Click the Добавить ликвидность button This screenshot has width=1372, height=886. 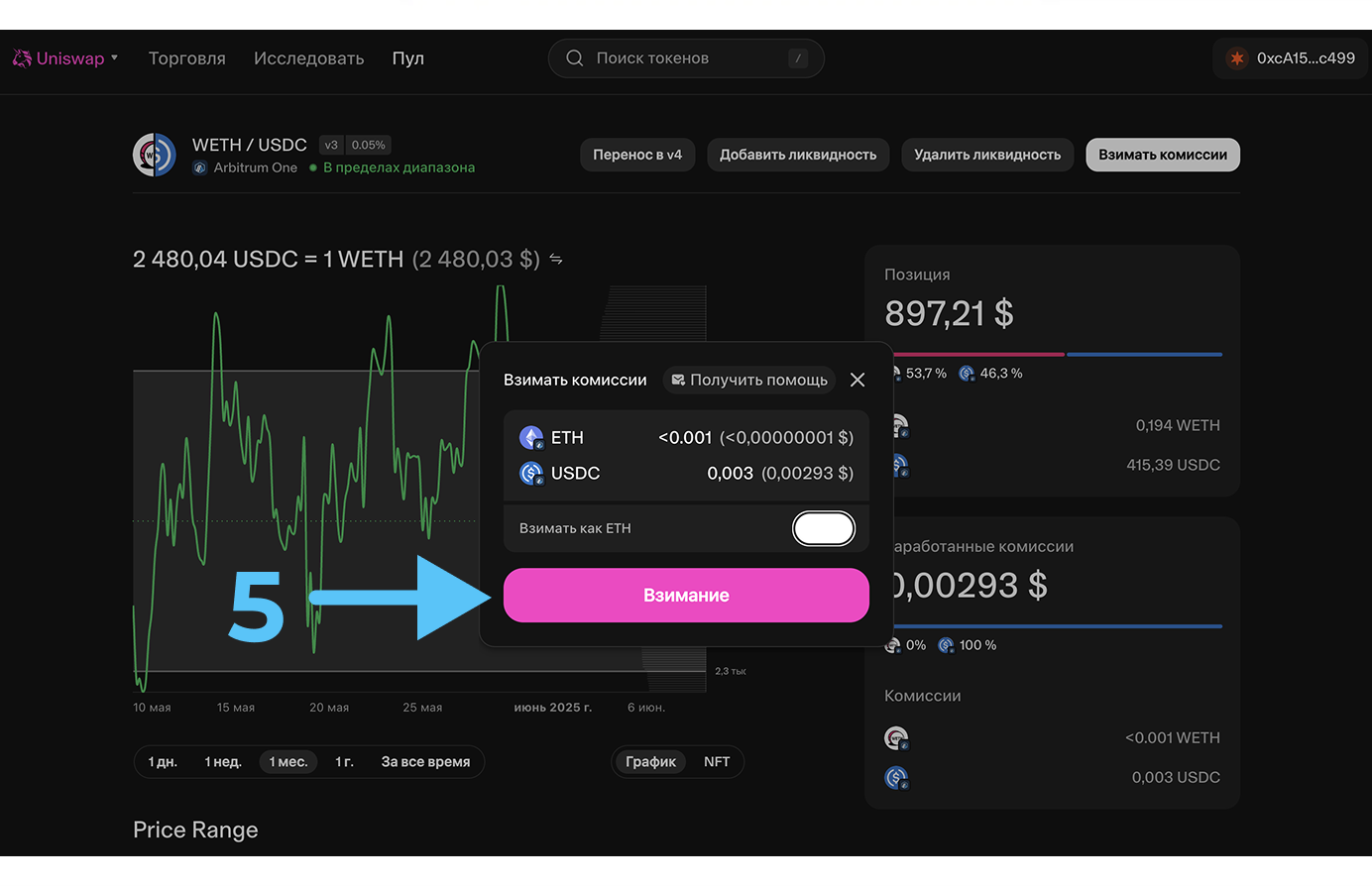point(798,155)
